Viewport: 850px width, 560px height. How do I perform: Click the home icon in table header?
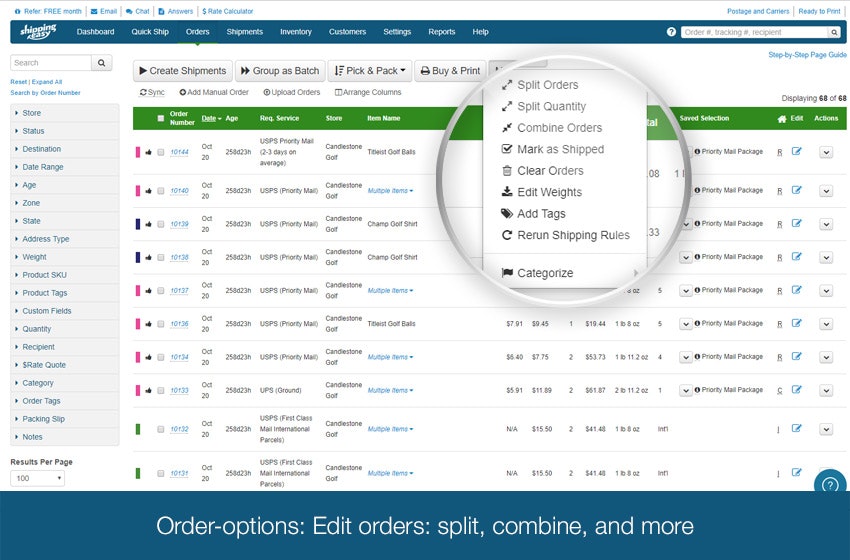782,119
